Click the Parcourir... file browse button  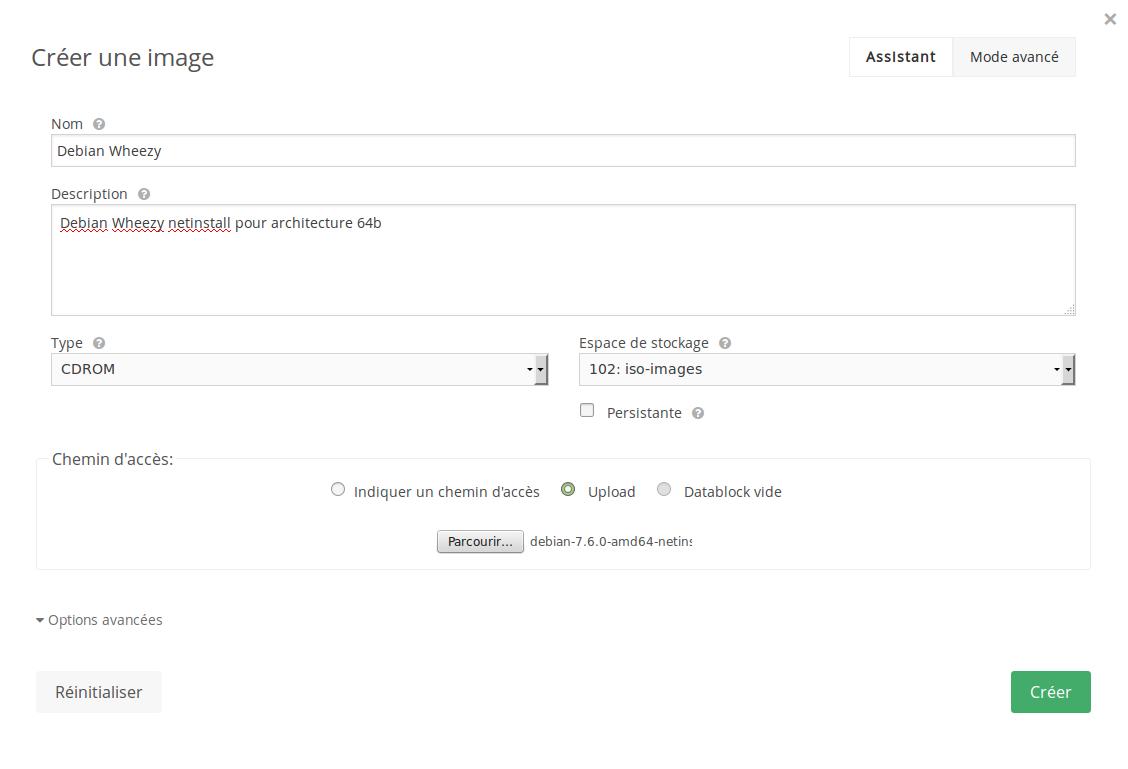click(x=480, y=542)
